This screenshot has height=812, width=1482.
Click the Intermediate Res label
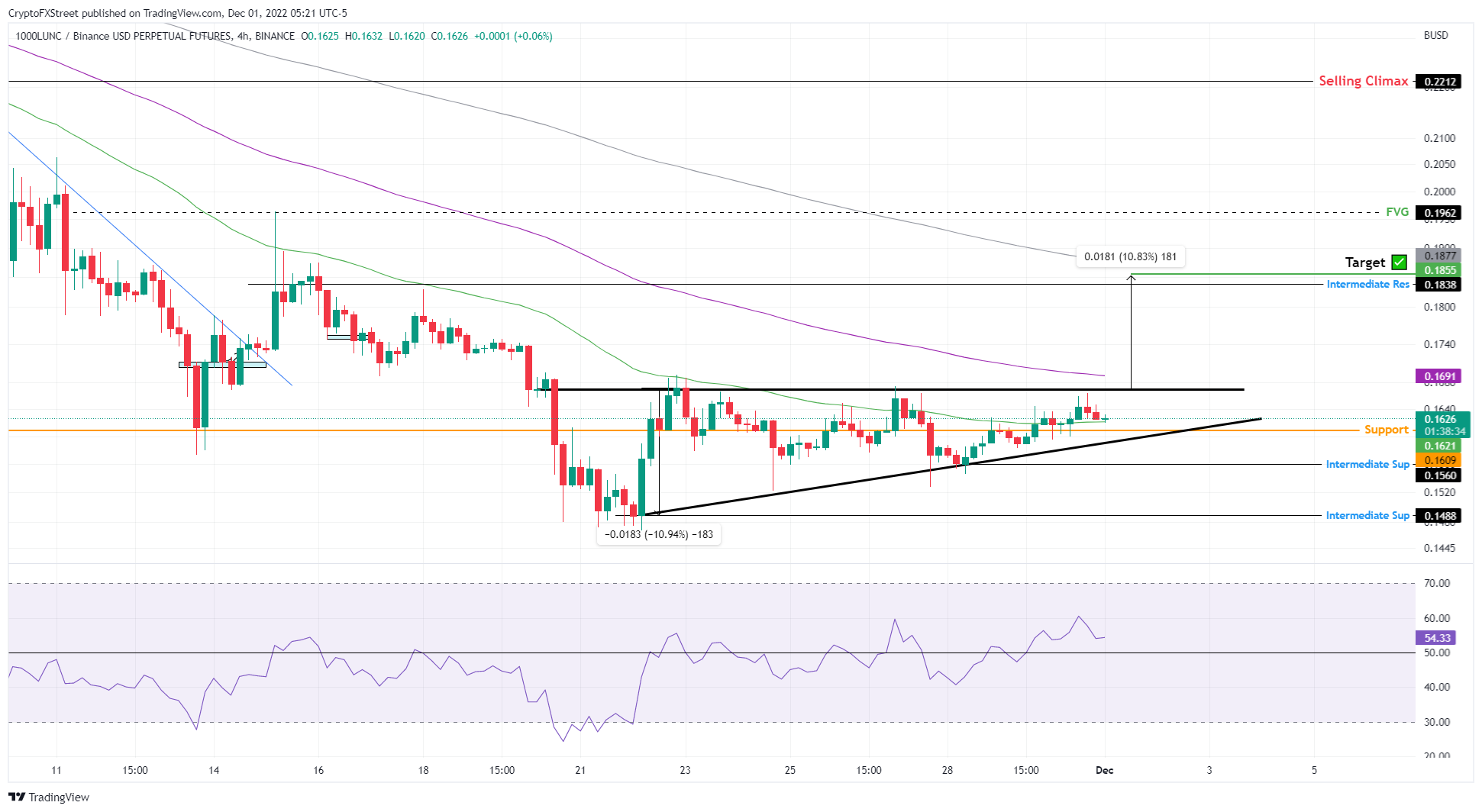[1367, 284]
